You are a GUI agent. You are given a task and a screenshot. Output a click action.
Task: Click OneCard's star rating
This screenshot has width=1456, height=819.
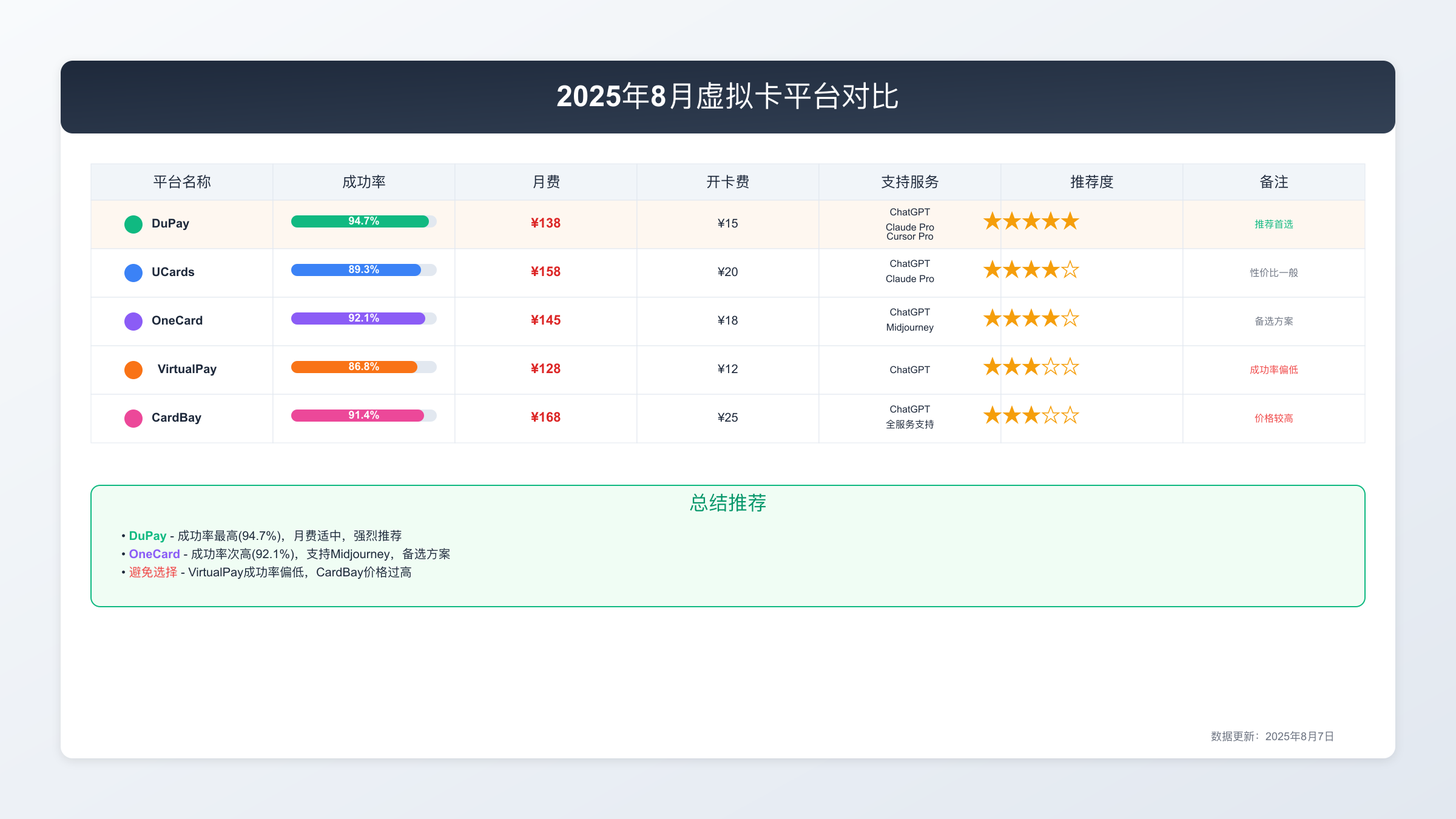click(1031, 318)
